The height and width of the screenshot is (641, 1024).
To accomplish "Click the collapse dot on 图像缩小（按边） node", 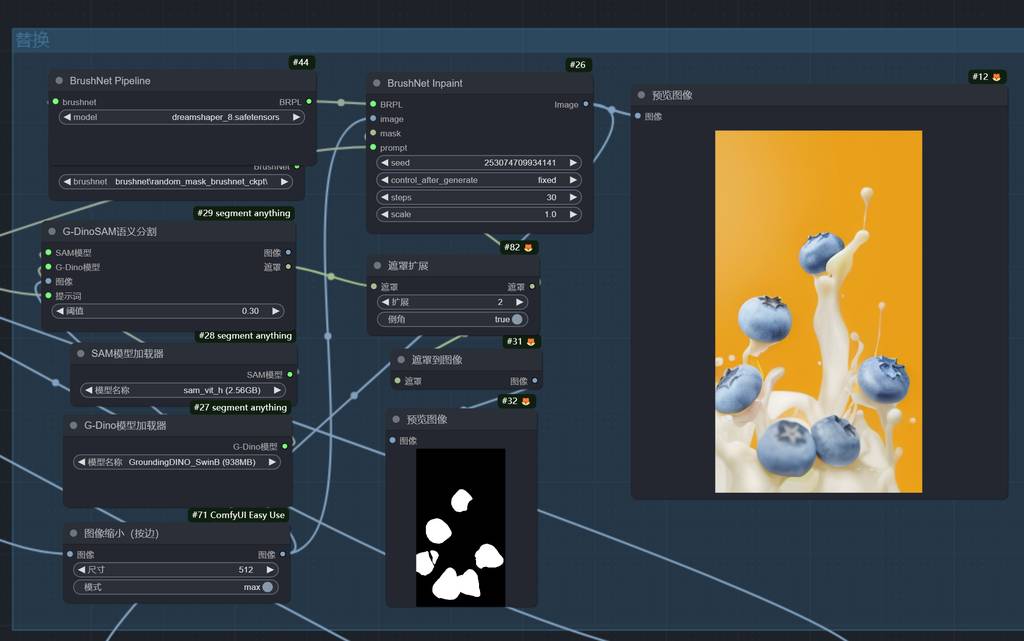I will (74, 534).
